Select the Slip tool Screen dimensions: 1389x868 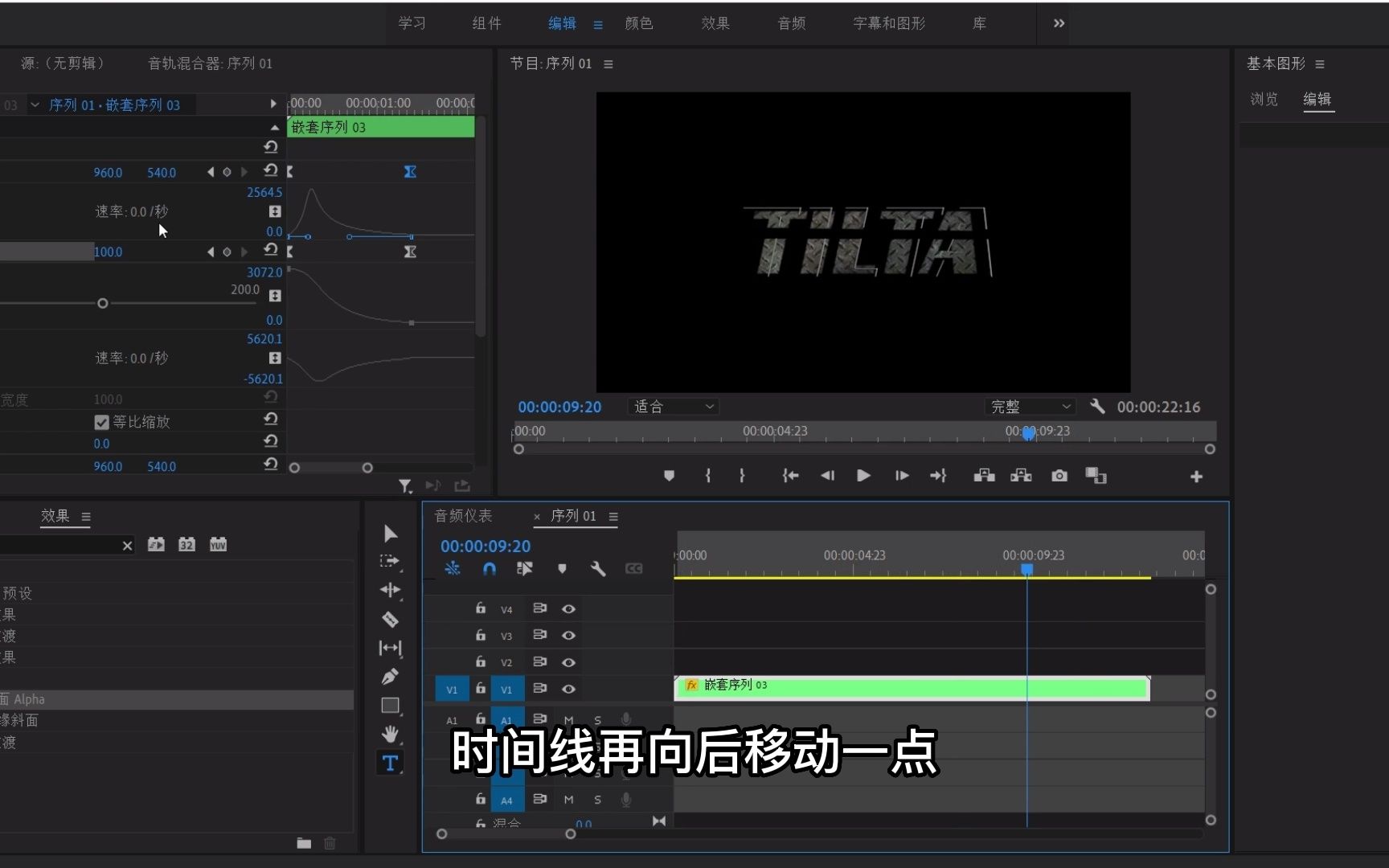[390, 648]
